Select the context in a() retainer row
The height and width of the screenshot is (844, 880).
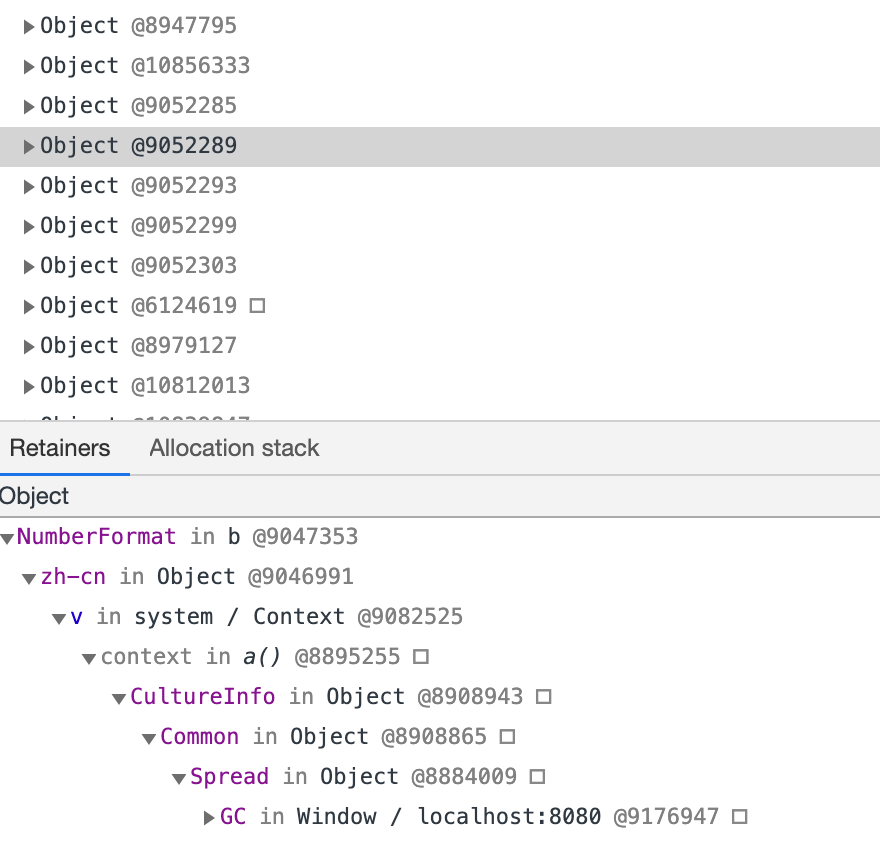(148, 657)
